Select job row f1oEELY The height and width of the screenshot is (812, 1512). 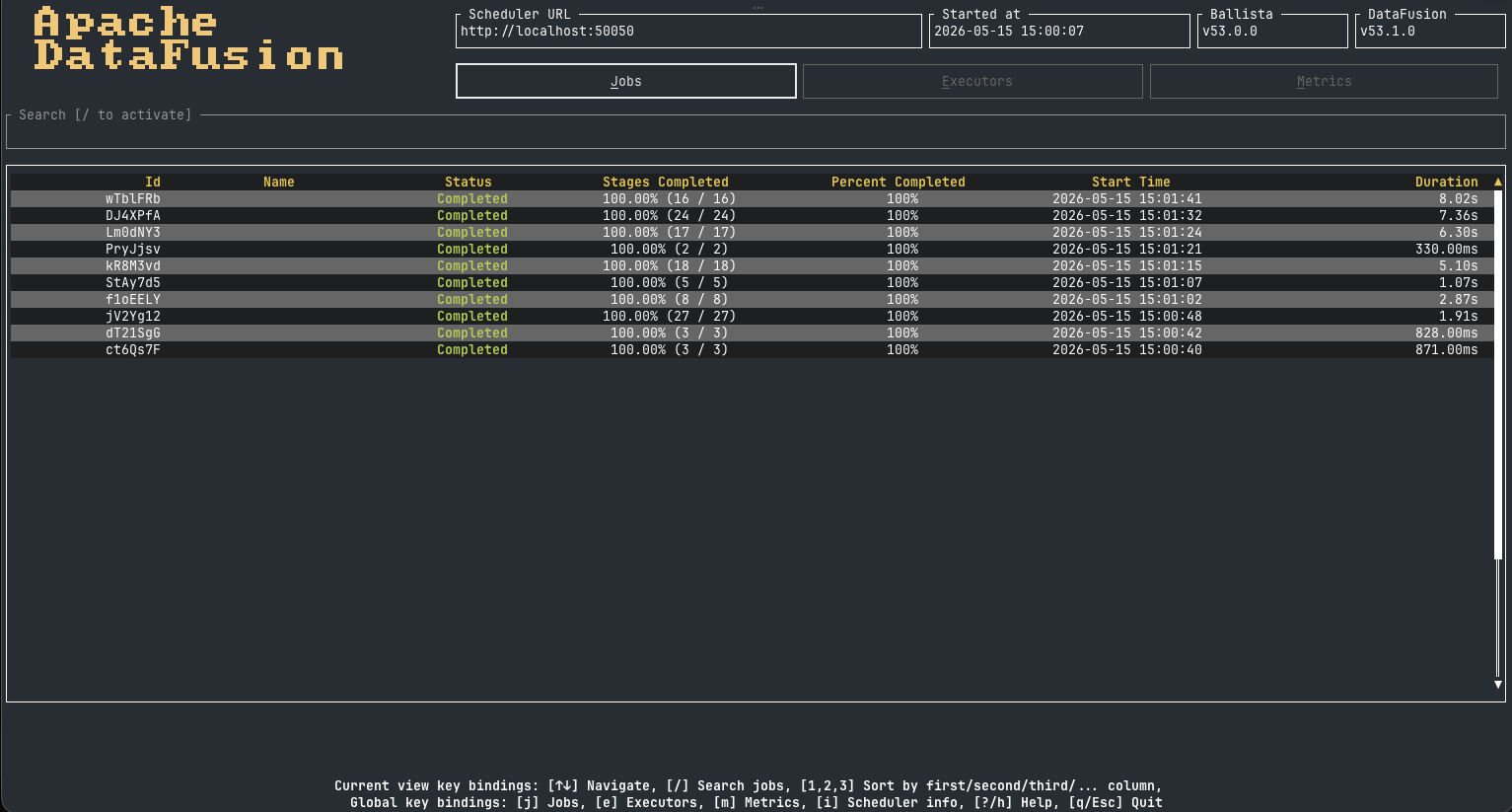click(752, 299)
